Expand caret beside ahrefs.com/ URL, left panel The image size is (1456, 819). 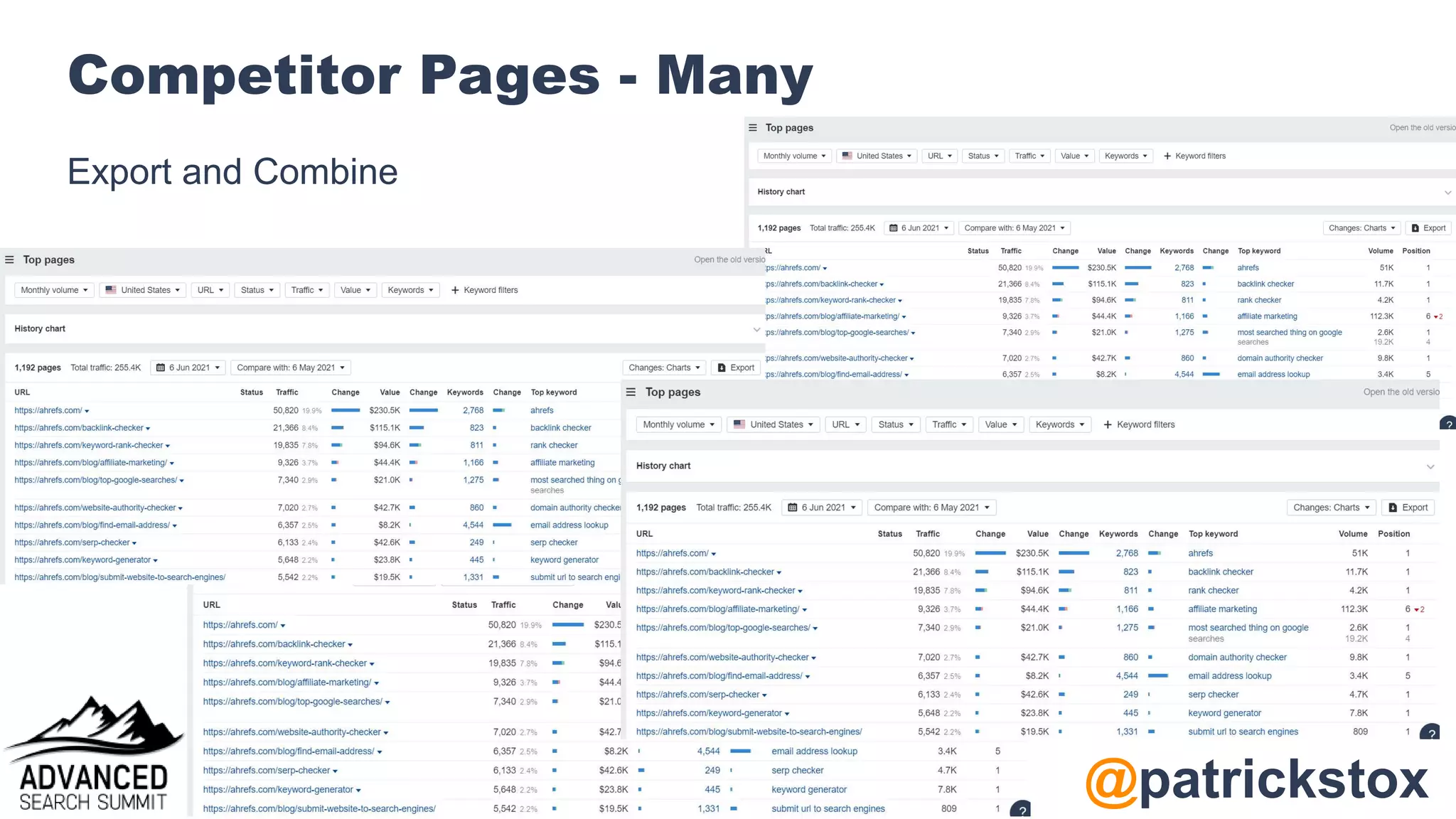click(87, 412)
